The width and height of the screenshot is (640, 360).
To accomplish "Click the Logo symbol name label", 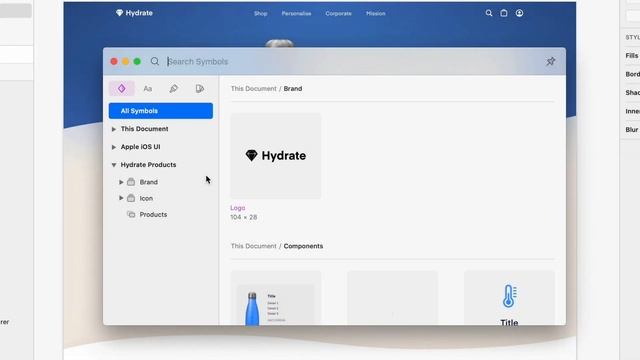I will pos(238,208).
